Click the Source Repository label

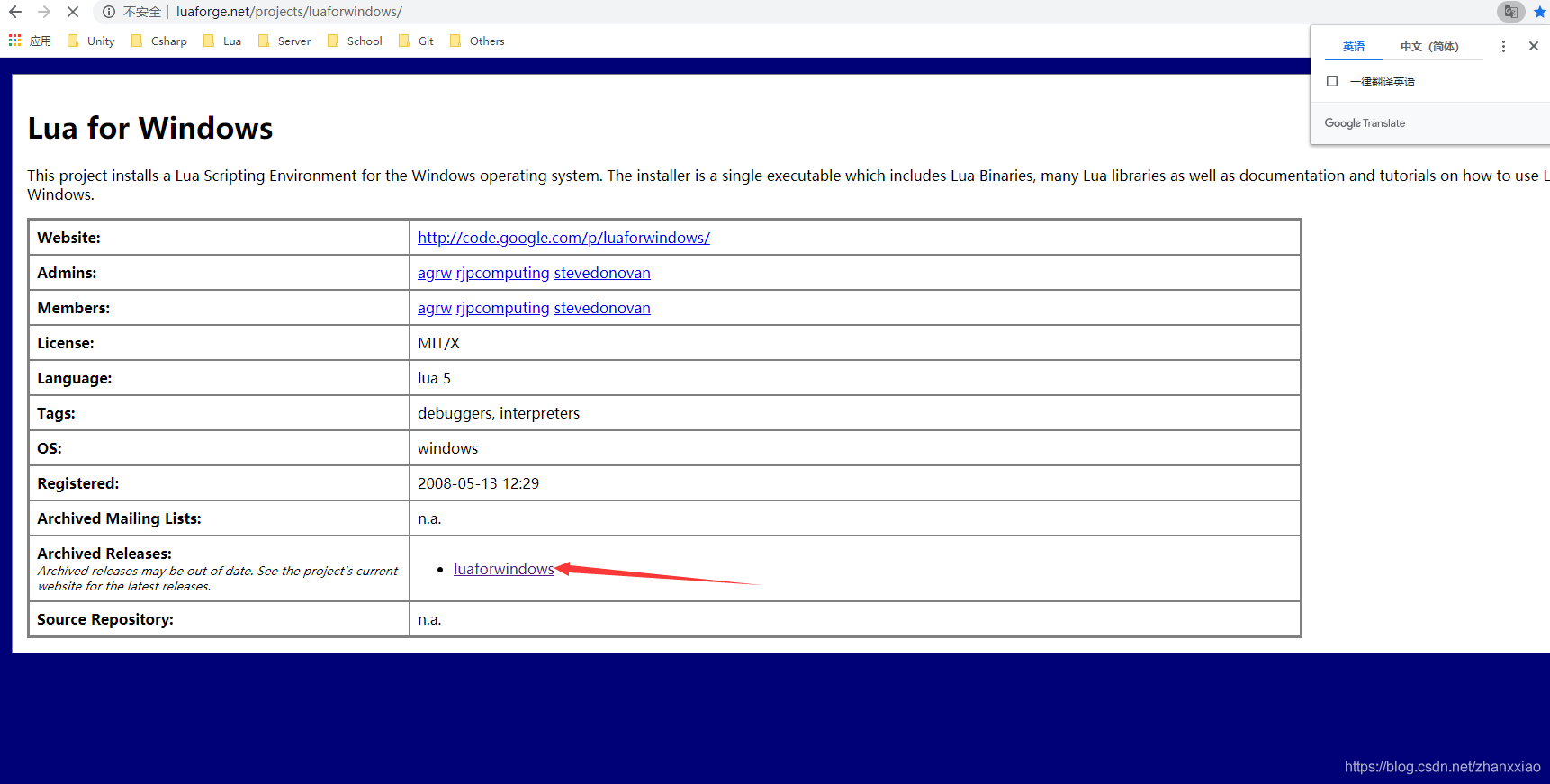[x=105, y=619]
